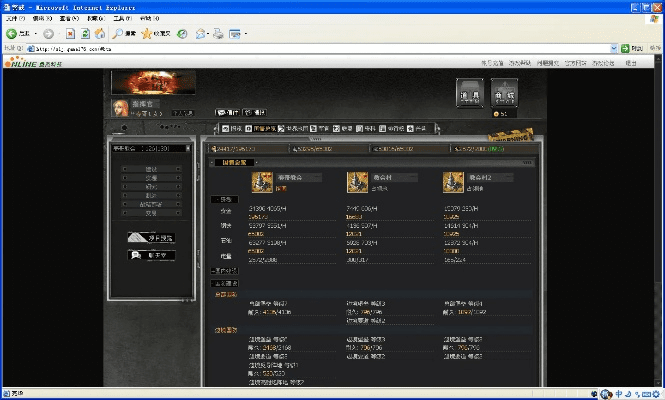The height and width of the screenshot is (400, 665).
Task: Click the value '10379 353/H'
Action: point(461,209)
